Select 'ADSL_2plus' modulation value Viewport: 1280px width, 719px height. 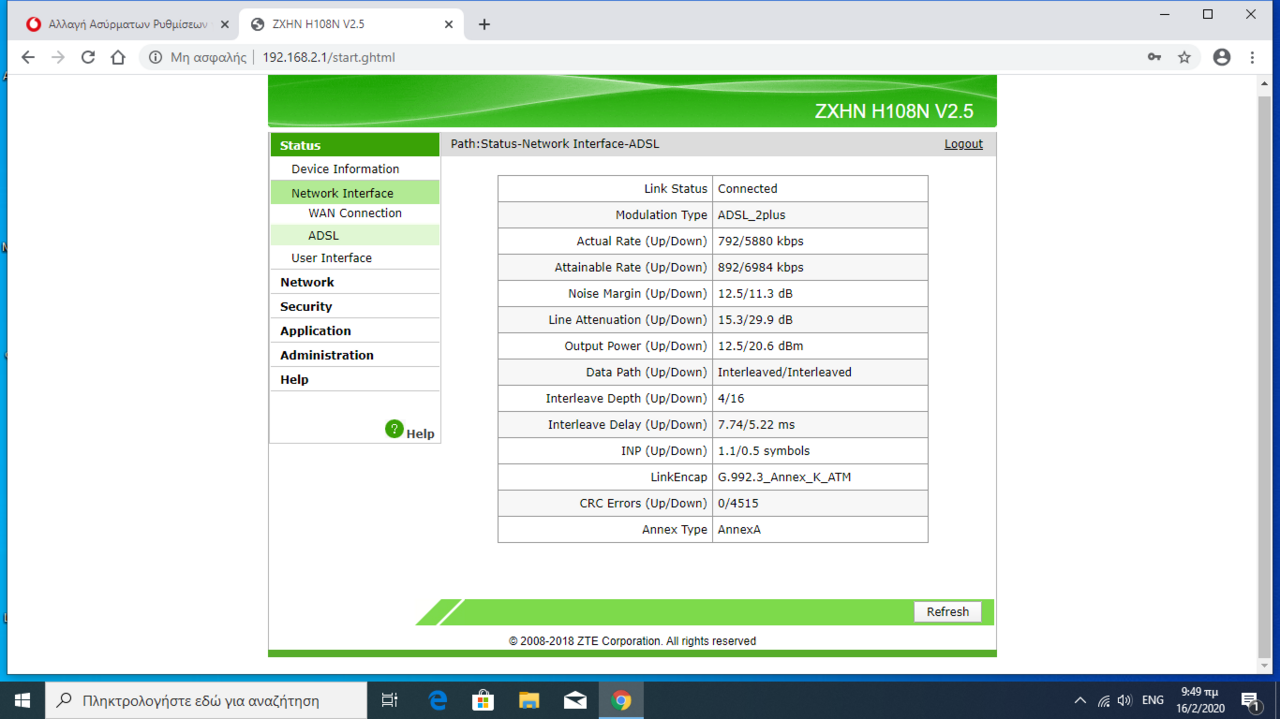752,215
